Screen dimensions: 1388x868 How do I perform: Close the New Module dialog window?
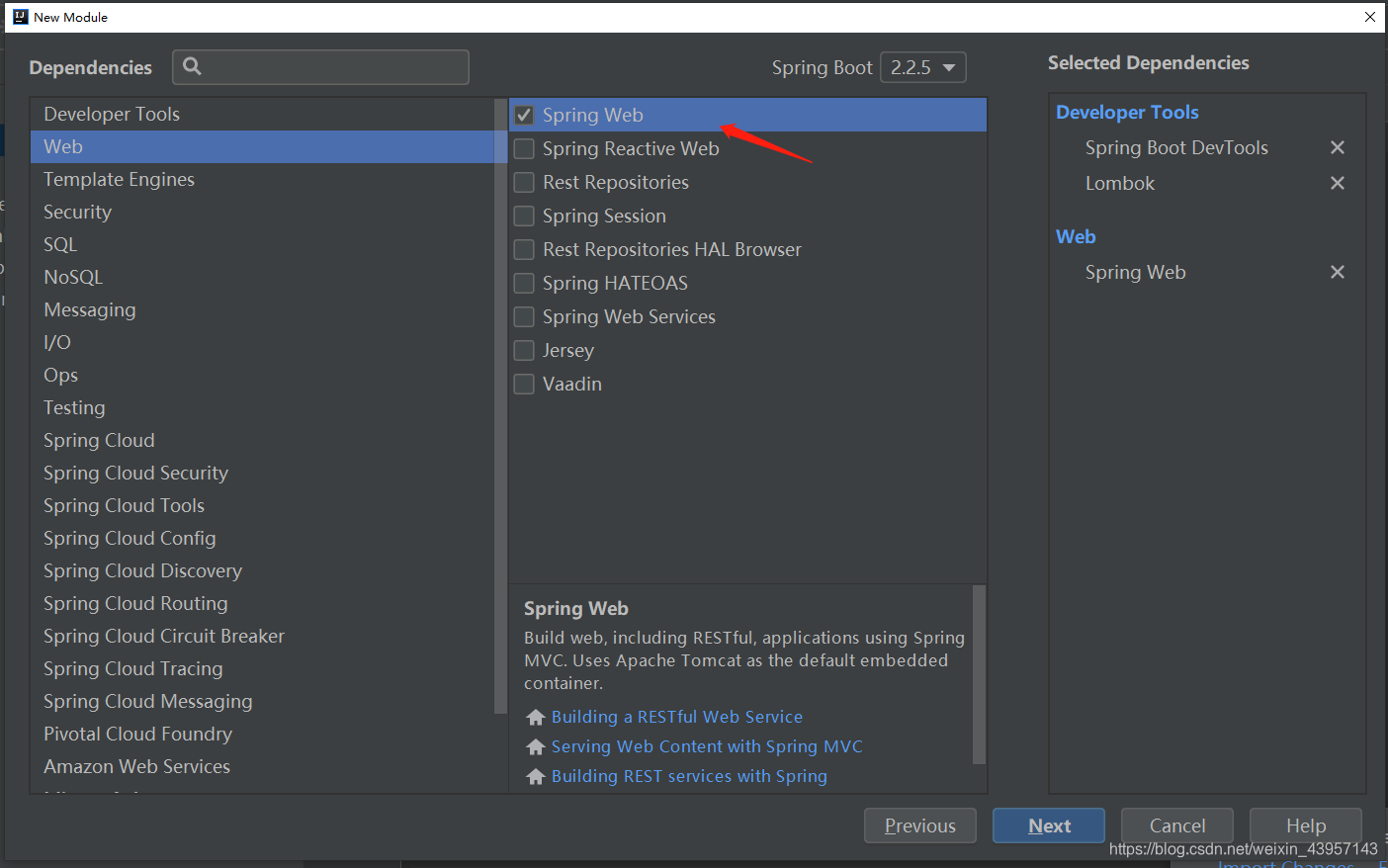tap(1370, 17)
